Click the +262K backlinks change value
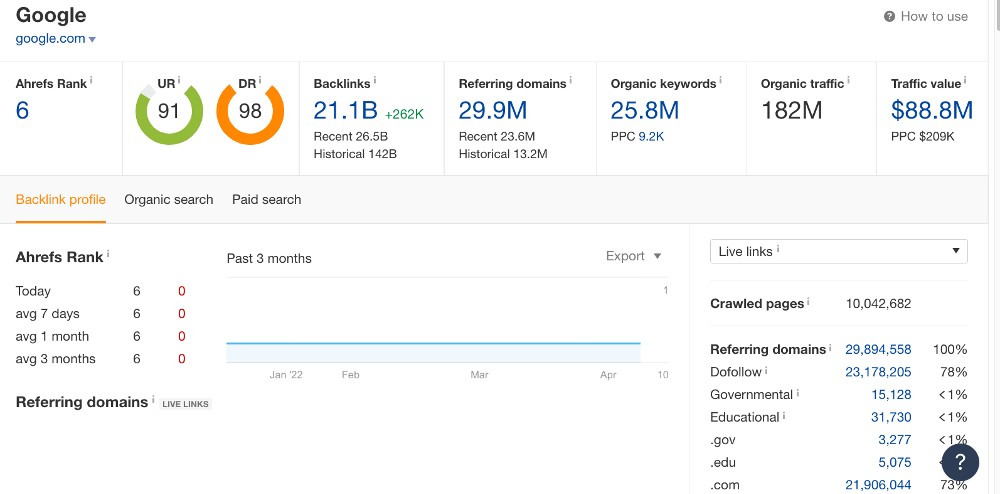The width and height of the screenshot is (1000, 494). (404, 115)
